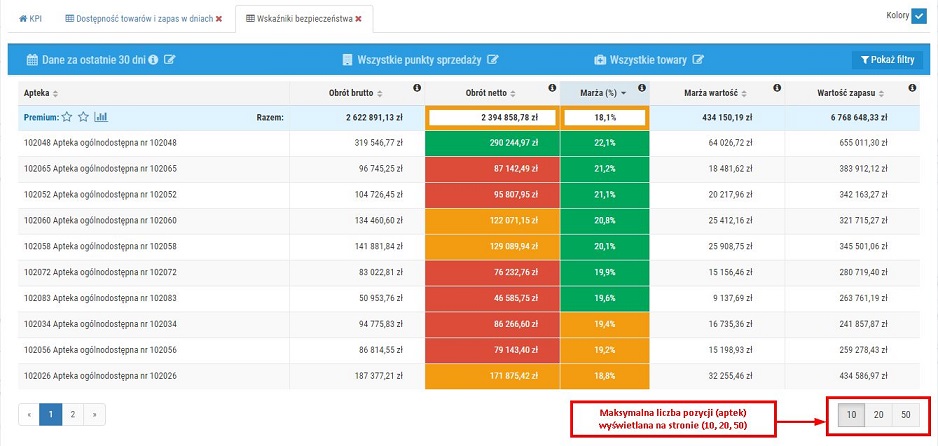938x446 pixels.
Task: Show 20 pharmacies per page
Action: (x=878, y=415)
